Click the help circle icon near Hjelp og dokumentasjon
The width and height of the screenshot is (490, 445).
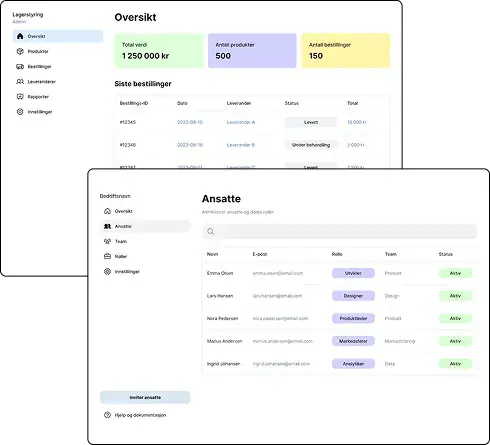click(107, 415)
